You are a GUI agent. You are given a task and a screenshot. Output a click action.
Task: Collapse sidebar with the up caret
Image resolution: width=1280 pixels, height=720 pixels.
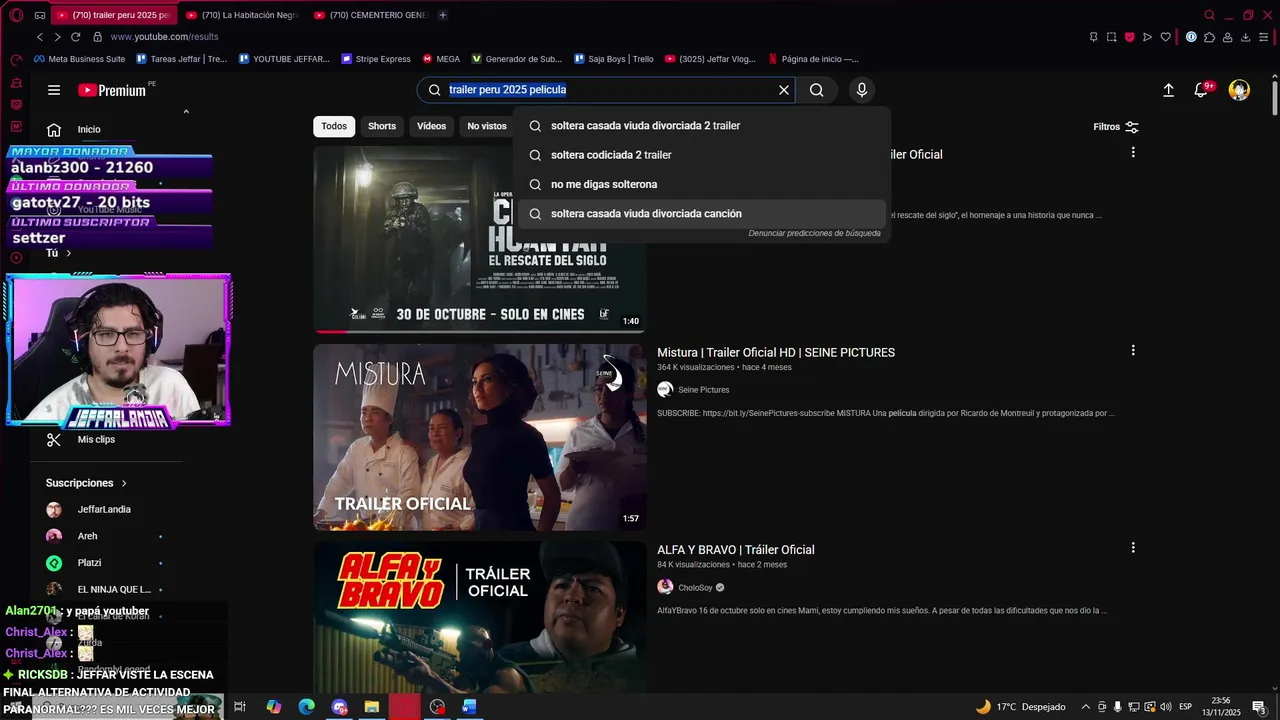pos(186,112)
